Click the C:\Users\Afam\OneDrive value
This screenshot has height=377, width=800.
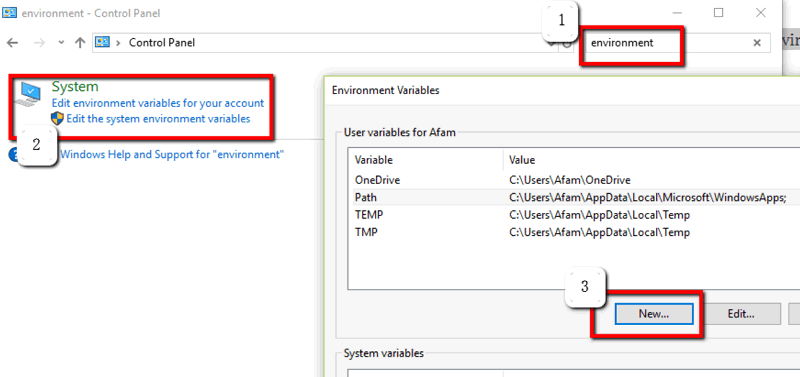570,180
